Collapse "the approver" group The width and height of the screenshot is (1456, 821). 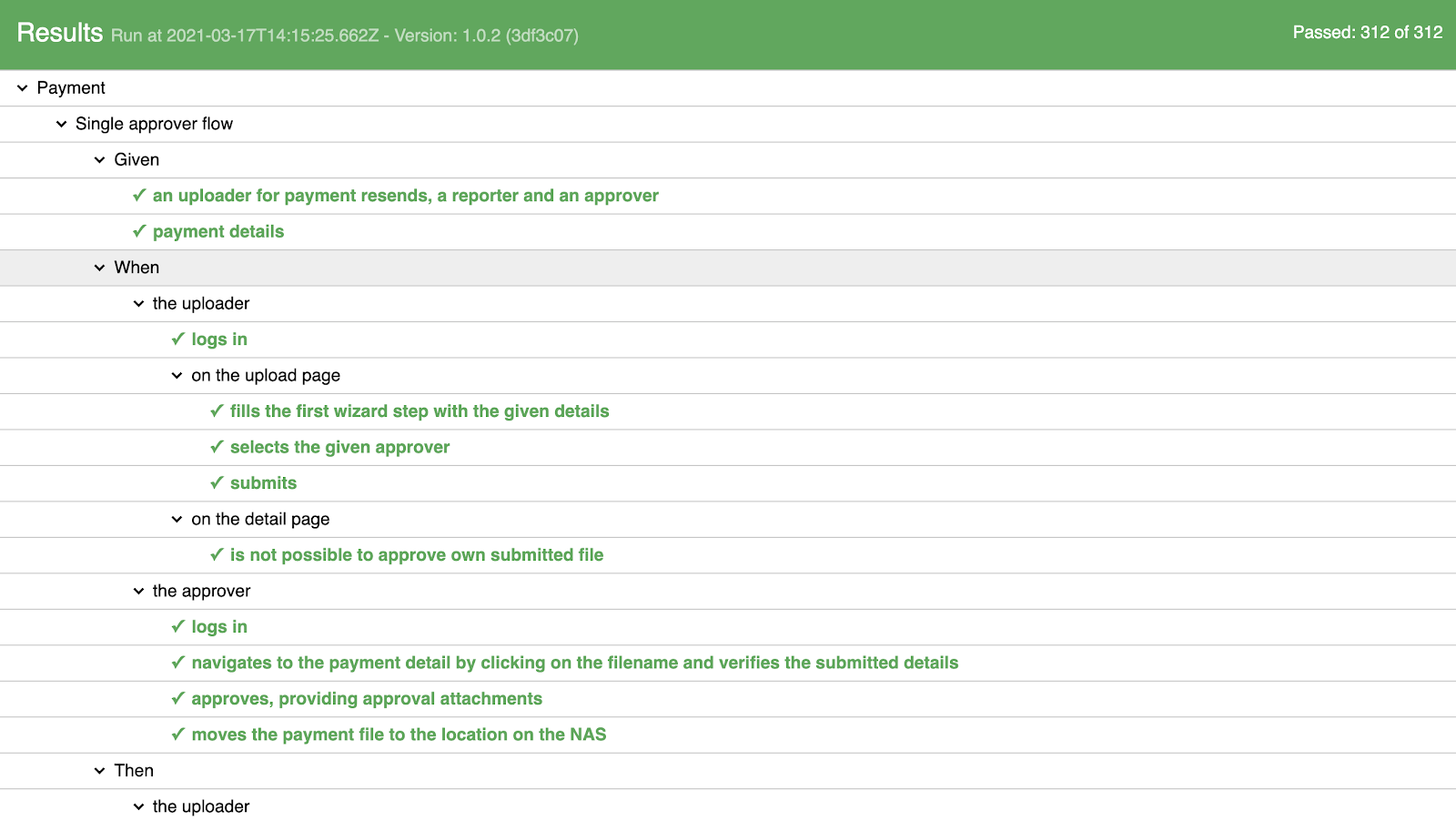(x=137, y=591)
